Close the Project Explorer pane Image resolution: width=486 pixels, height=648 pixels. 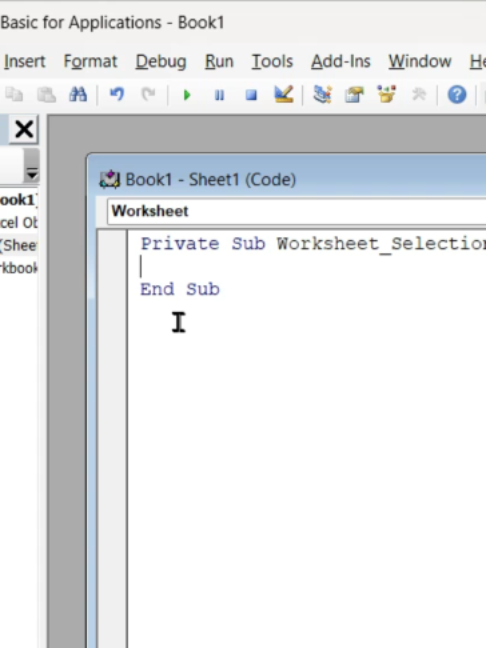24,129
